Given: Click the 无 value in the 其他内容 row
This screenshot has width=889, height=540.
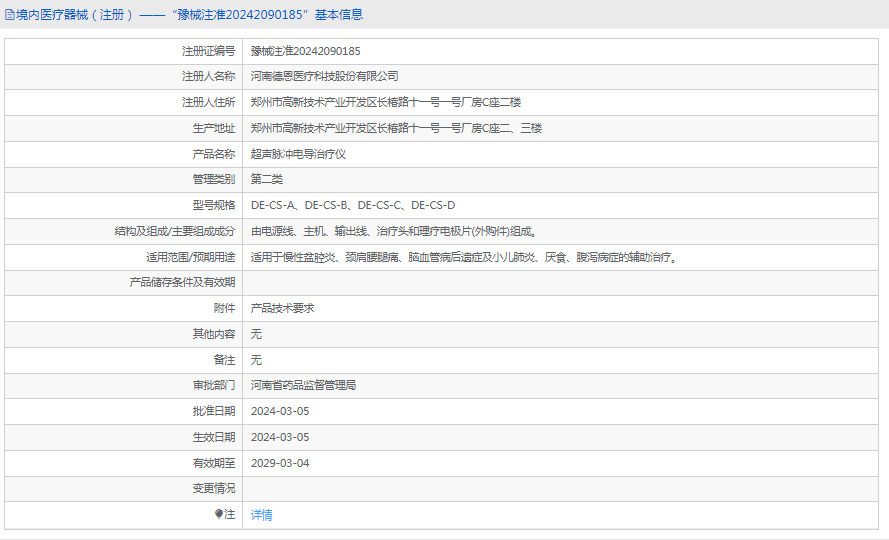Looking at the screenshot, I should pos(256,334).
